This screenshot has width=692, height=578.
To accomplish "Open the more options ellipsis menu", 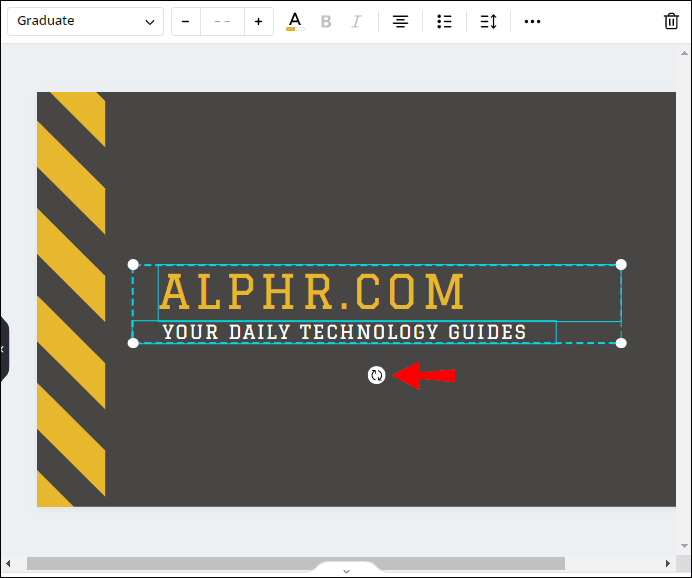I will pyautogui.click(x=532, y=21).
